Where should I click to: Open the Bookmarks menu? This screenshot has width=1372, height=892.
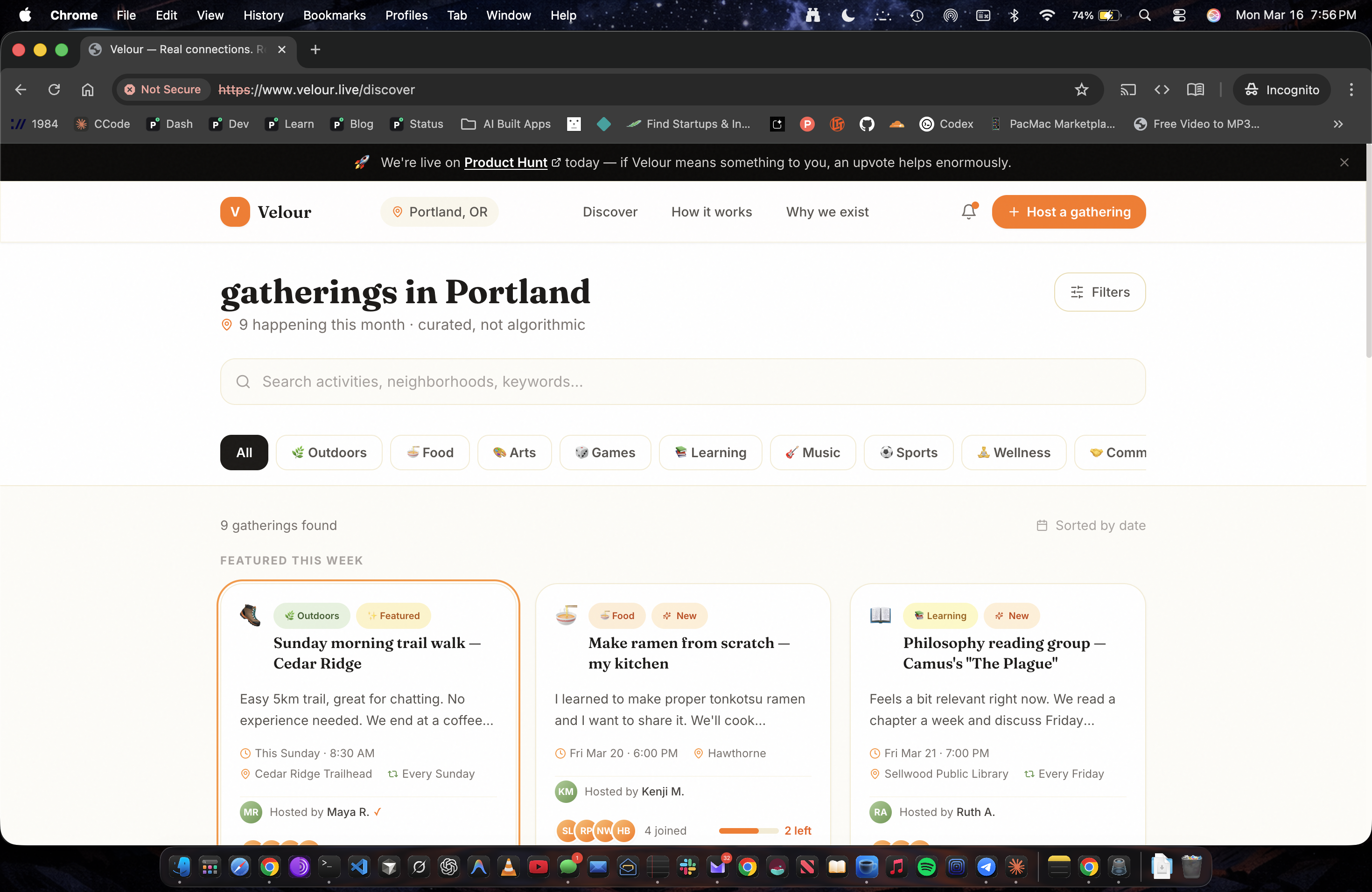334,15
